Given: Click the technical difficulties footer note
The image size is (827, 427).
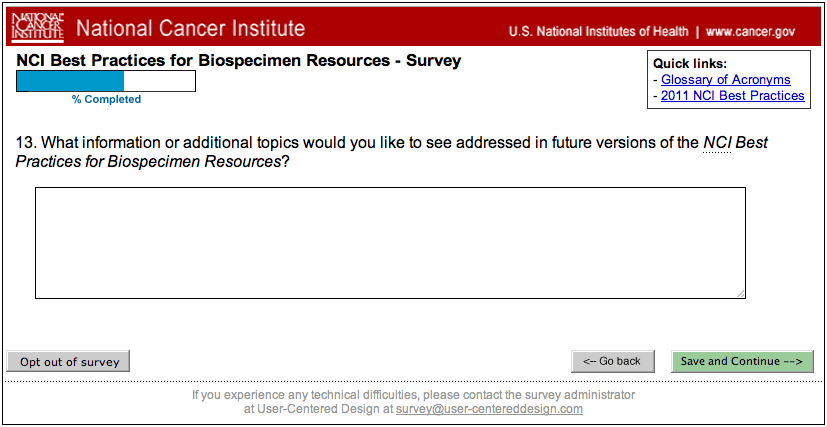Looking at the screenshot, I should click(413, 394).
